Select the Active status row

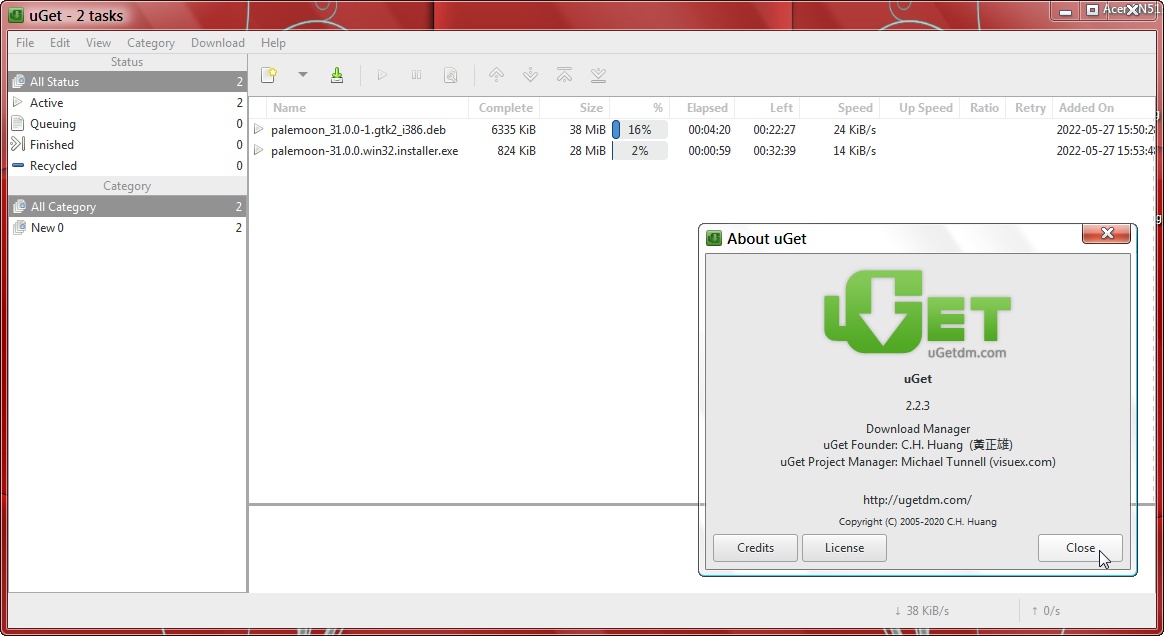click(x=127, y=102)
